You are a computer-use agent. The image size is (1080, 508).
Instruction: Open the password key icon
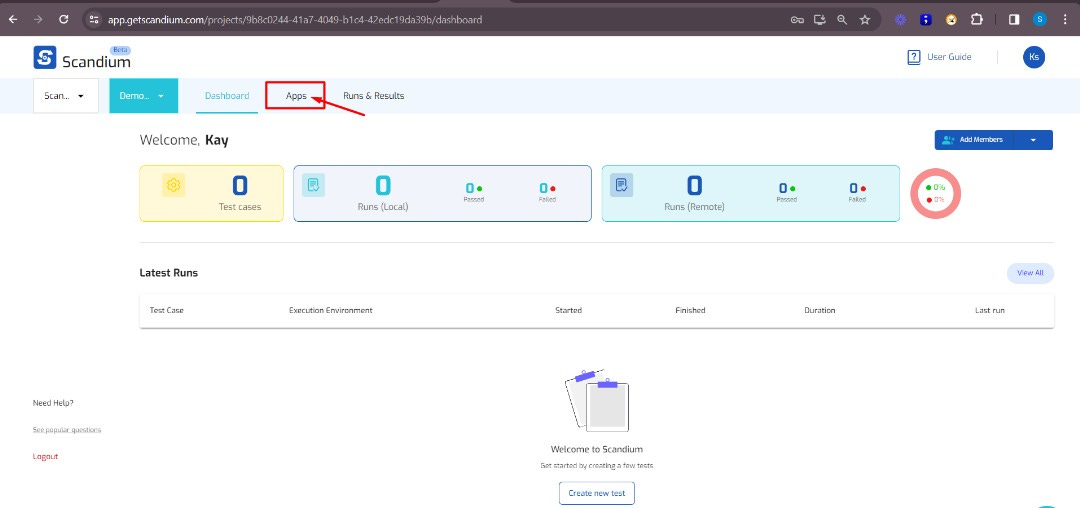(797, 20)
